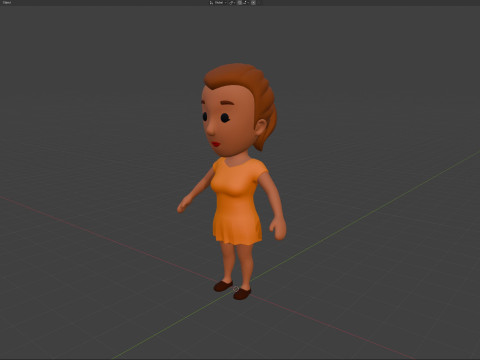
Task: Open the Global transform orientation dropdown
Action: point(218,2)
